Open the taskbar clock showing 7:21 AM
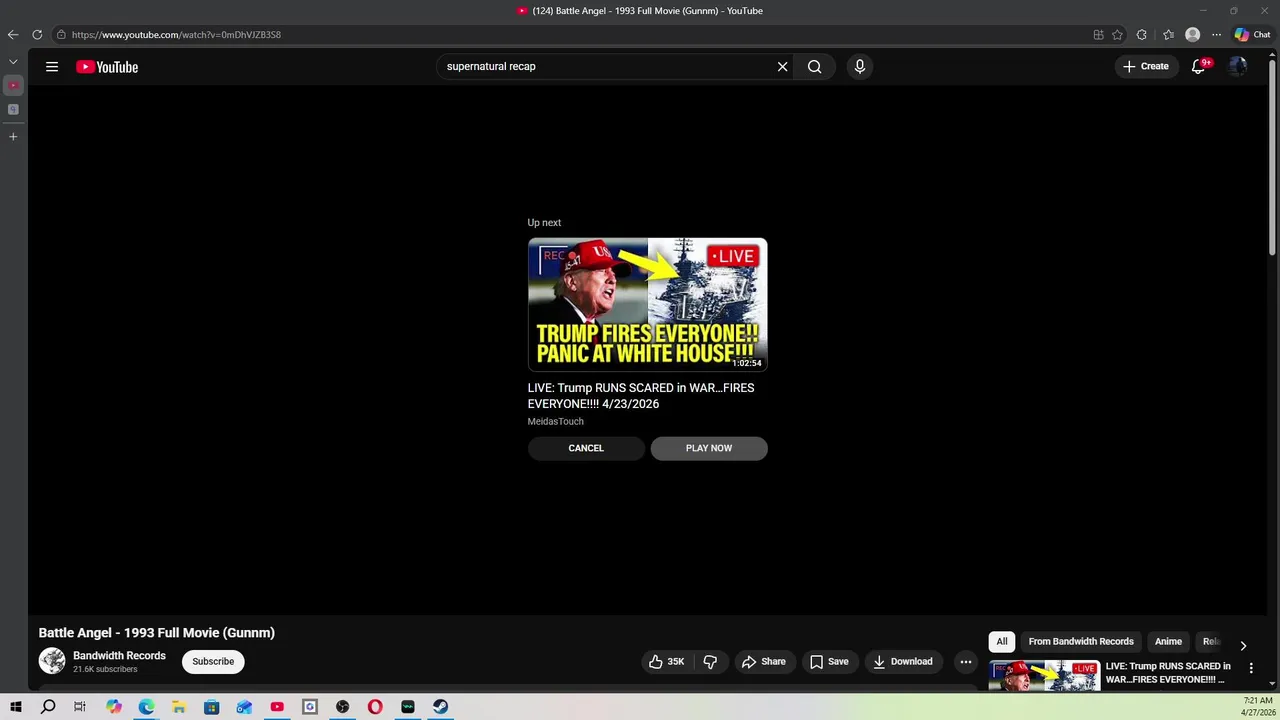The height and width of the screenshot is (720, 1280). [x=1258, y=707]
